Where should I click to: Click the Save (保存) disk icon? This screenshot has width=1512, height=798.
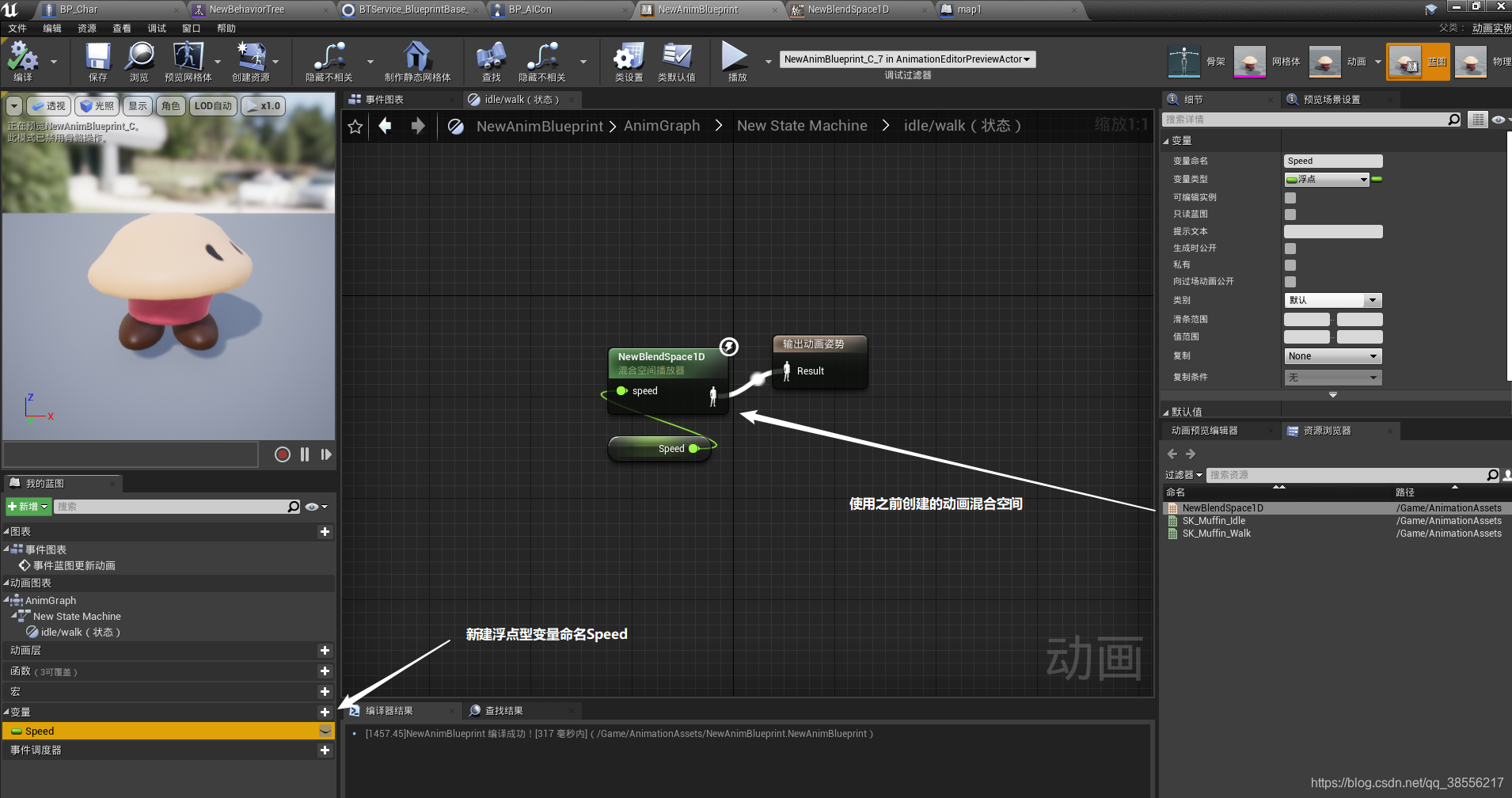[x=98, y=56]
